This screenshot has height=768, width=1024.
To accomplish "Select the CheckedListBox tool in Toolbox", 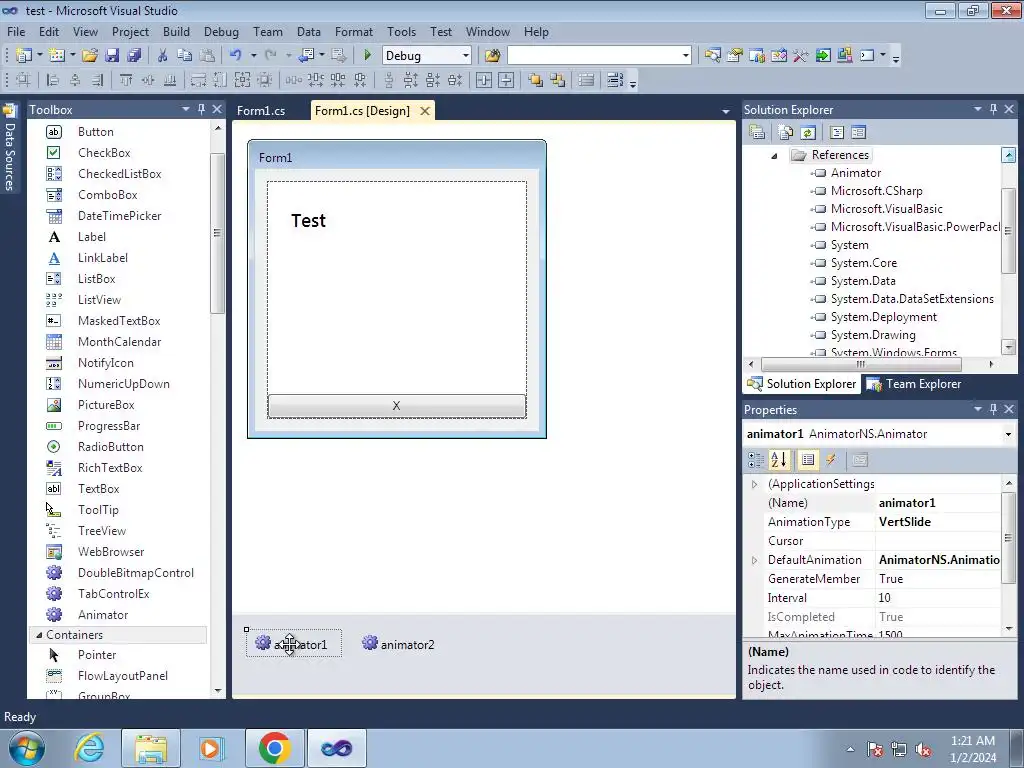I will pos(118,174).
